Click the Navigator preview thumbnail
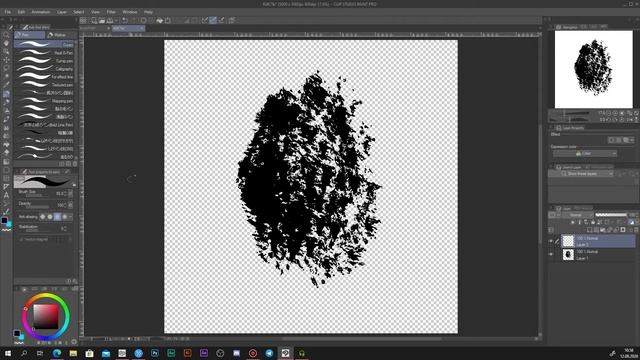This screenshot has width=640, height=360. click(593, 69)
